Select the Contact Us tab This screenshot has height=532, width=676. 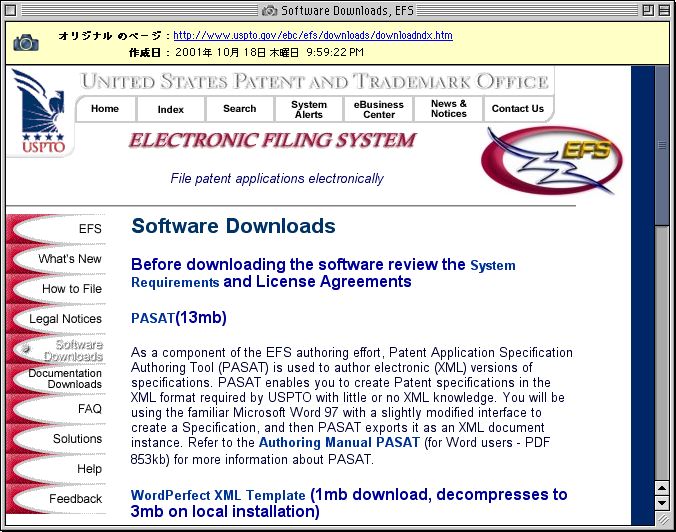[x=518, y=109]
